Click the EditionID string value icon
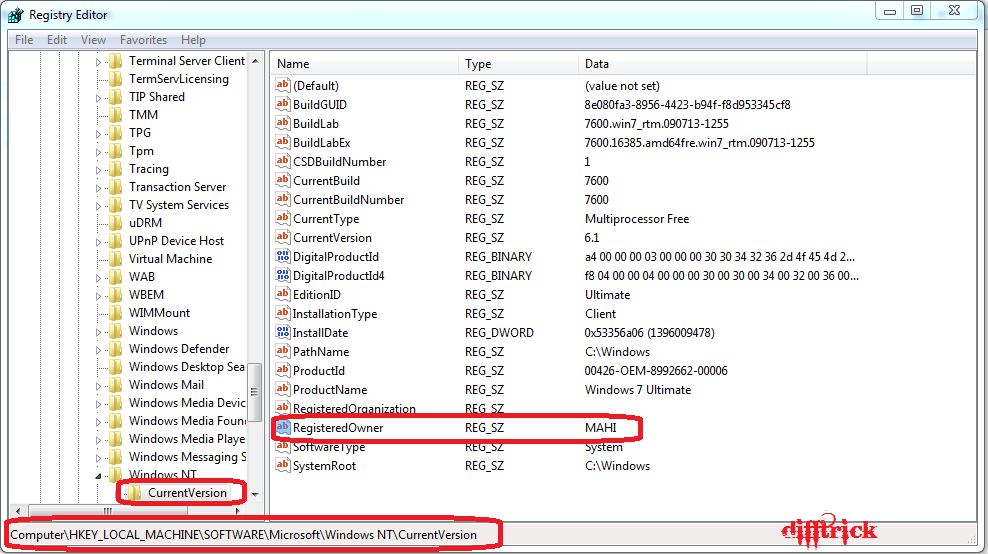The height and width of the screenshot is (554, 988). pos(283,294)
